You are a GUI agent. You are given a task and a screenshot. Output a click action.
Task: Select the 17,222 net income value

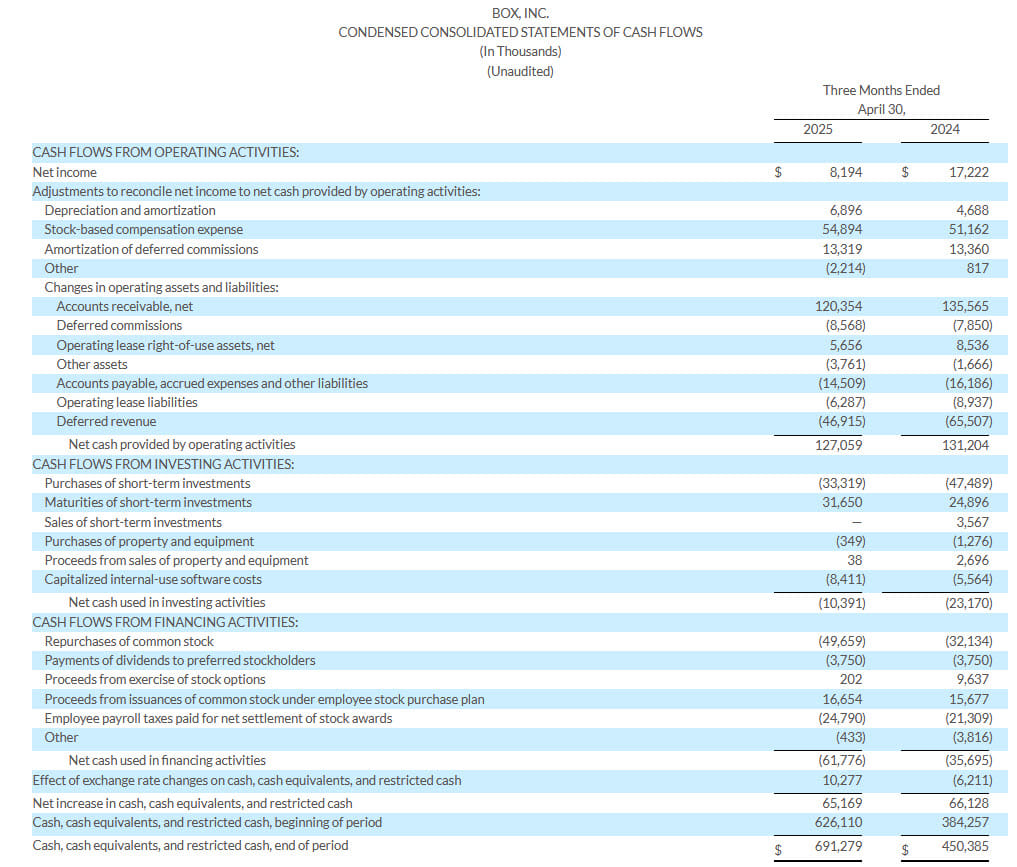point(968,172)
